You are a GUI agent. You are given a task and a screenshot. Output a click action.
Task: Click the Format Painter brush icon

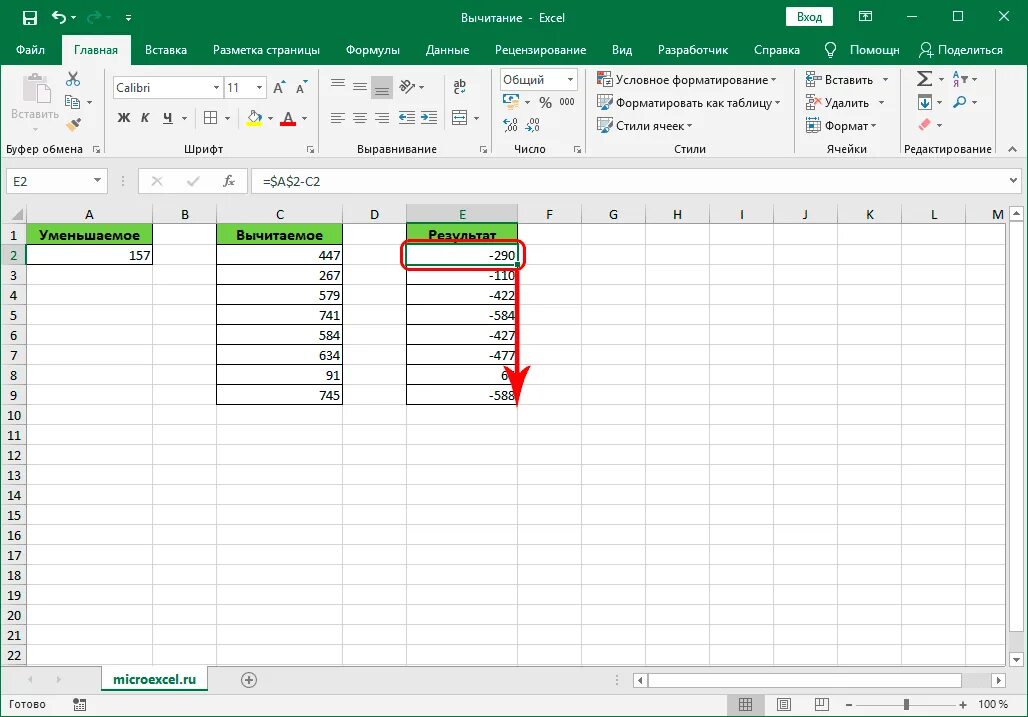[x=73, y=124]
